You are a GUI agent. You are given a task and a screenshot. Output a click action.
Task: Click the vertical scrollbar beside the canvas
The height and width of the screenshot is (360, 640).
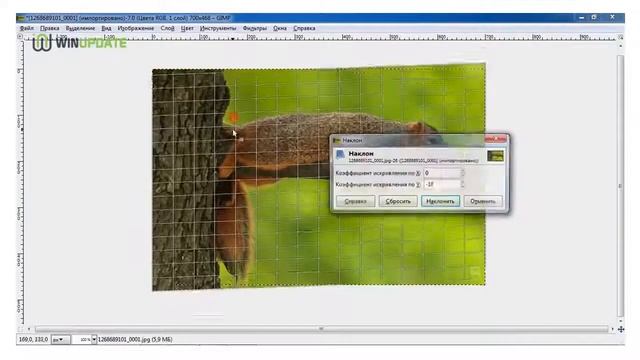[x=621, y=186]
